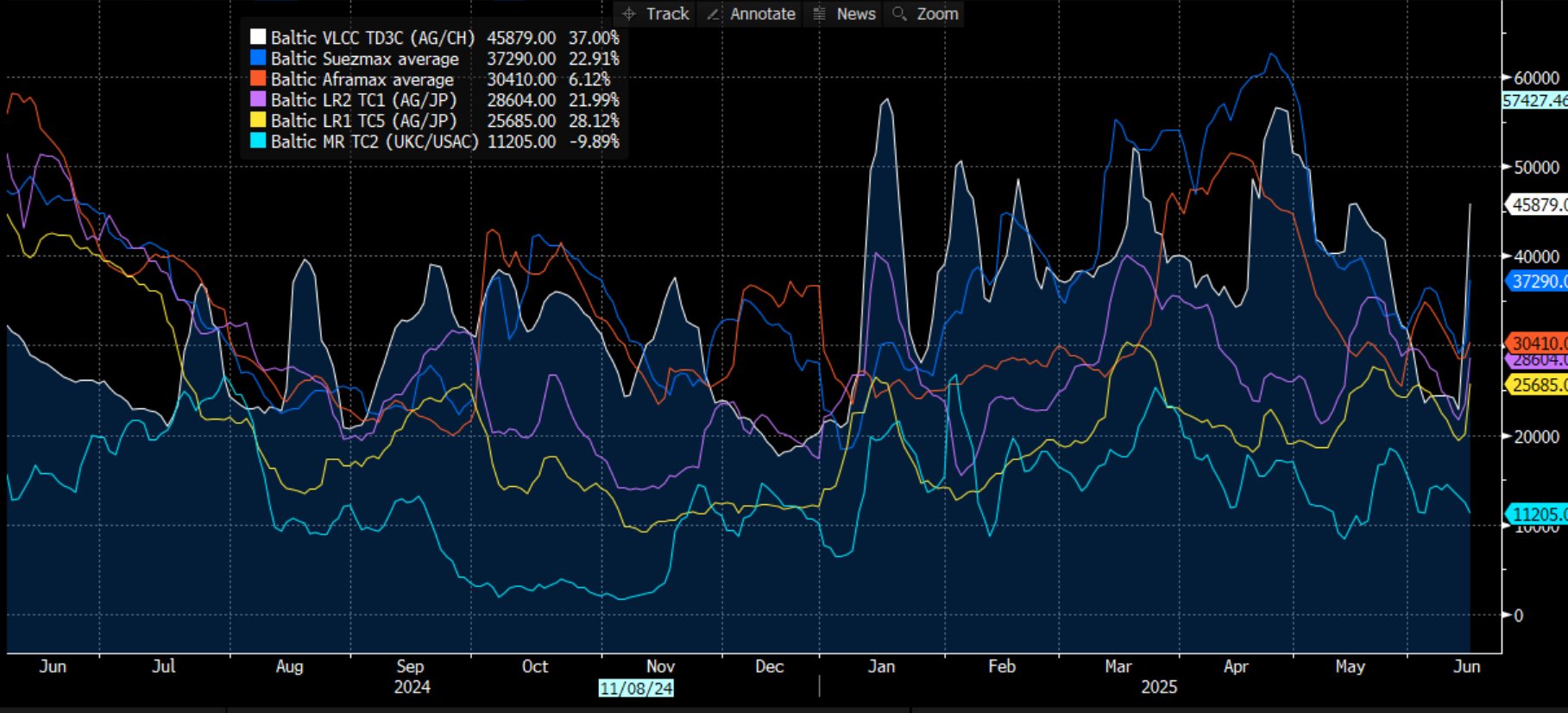Image resolution: width=1568 pixels, height=713 pixels.
Task: Select the Baltic Aframax average legend label
Action: coord(362,79)
